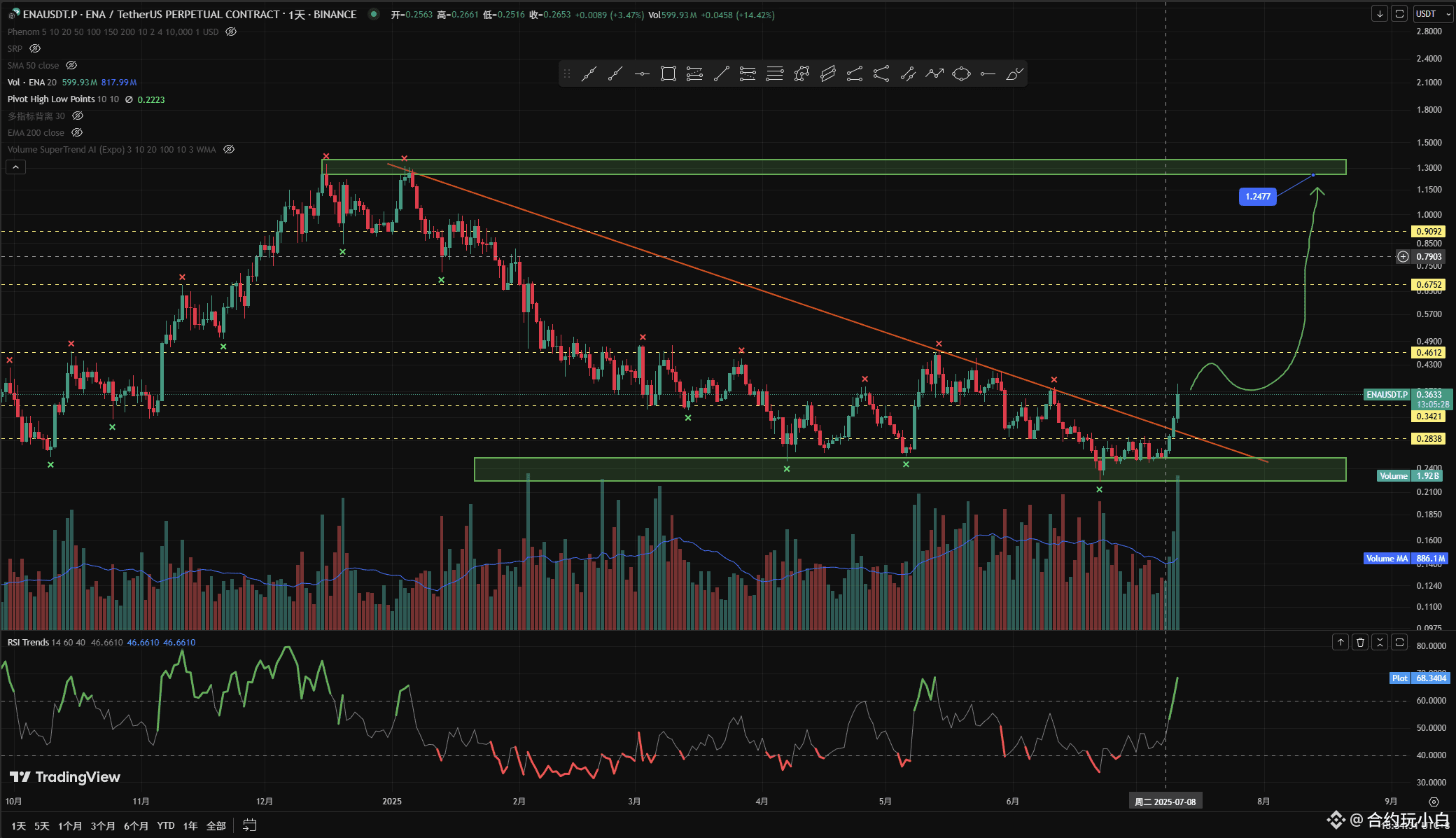Screen dimensions: 1456x838
Task: Select the regression trend tool
Action: (x=908, y=74)
